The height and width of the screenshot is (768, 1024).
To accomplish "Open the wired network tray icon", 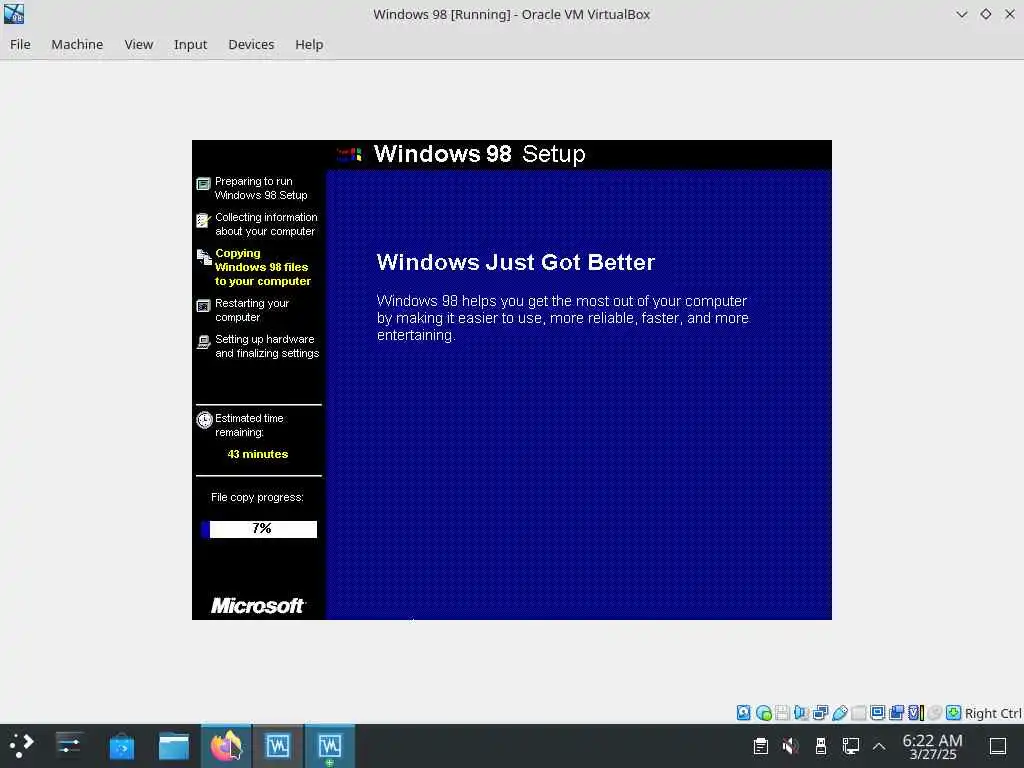I will (850, 746).
